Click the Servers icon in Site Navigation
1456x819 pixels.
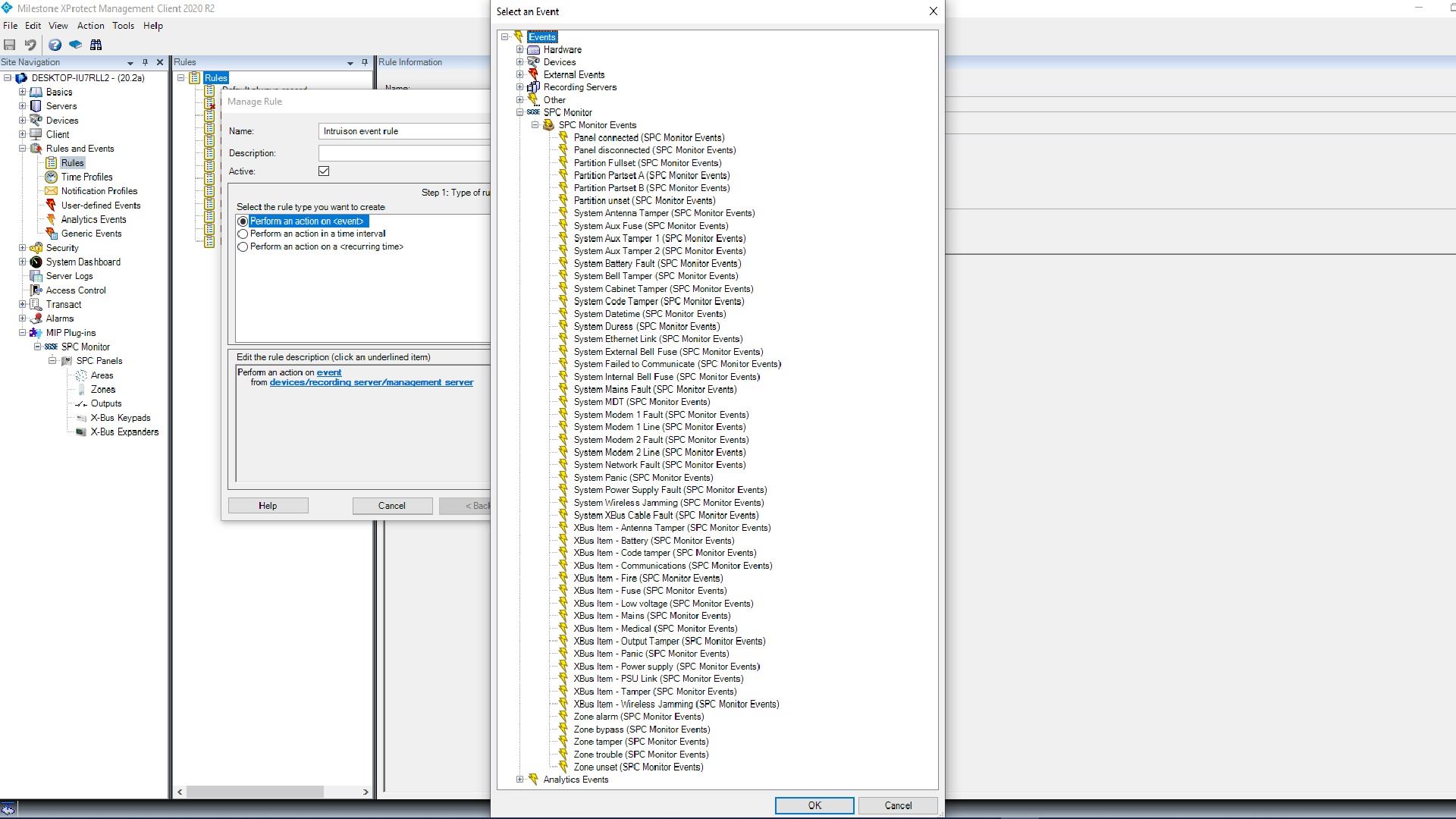pyautogui.click(x=36, y=106)
